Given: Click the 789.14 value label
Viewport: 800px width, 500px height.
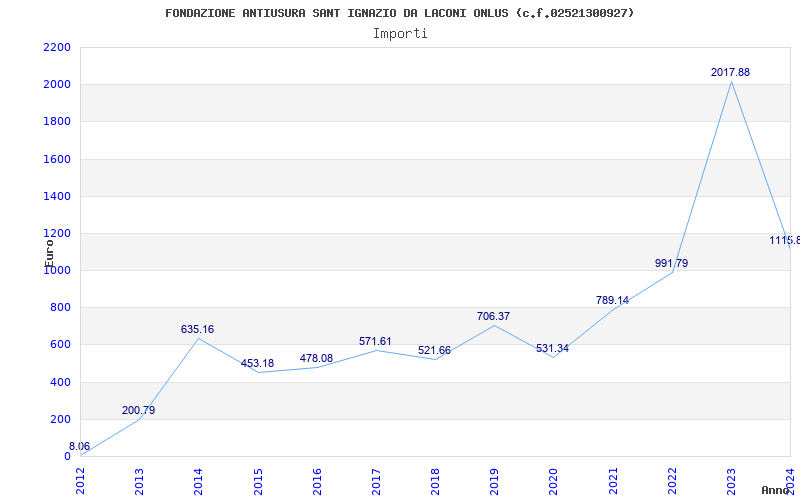Looking at the screenshot, I should [612, 300].
